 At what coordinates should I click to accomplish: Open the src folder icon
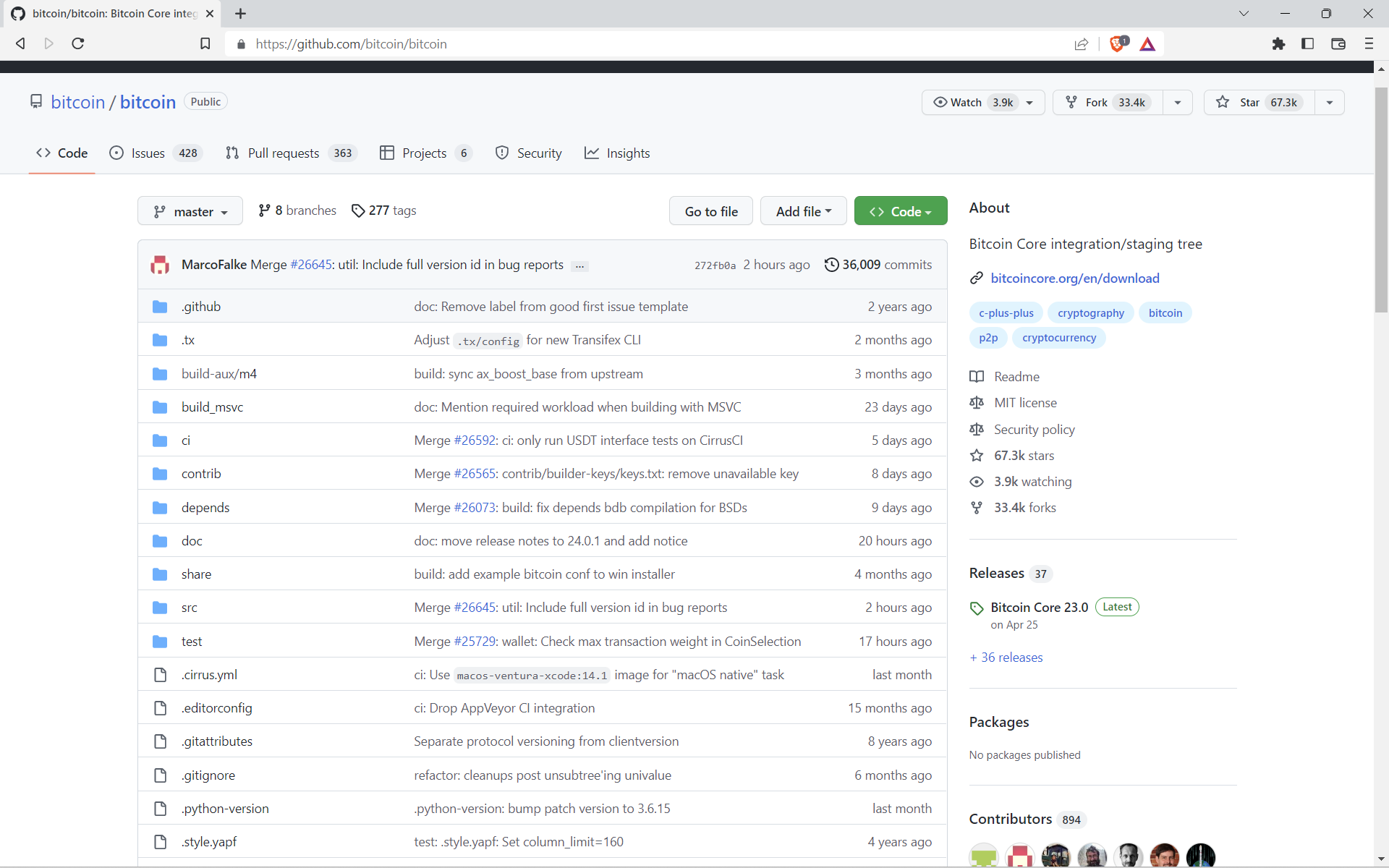point(159,607)
